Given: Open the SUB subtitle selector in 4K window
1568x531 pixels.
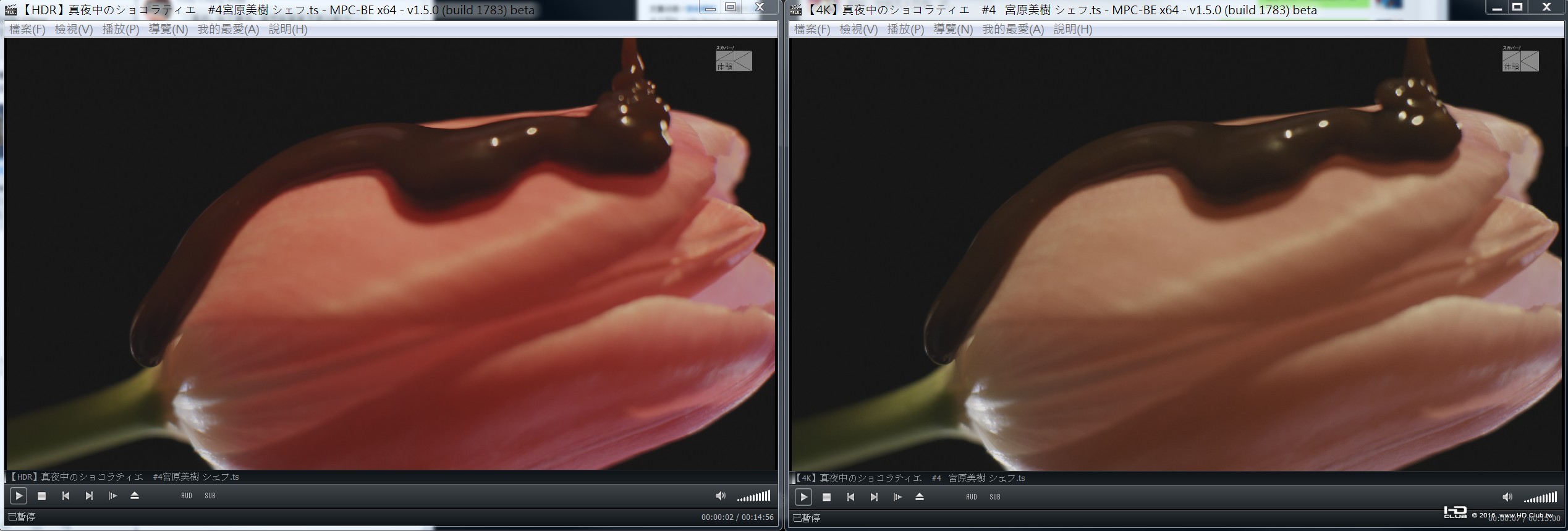Looking at the screenshot, I should 995,497.
